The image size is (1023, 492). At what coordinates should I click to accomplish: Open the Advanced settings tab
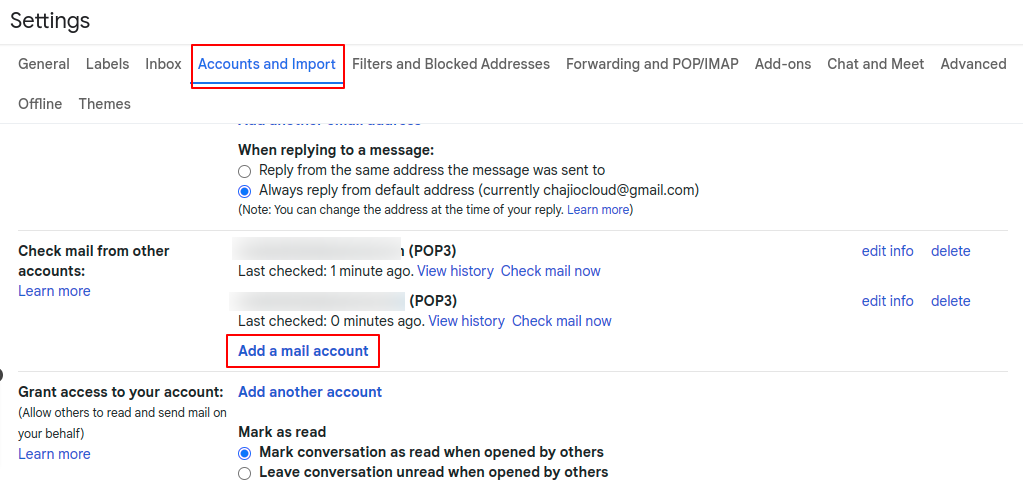click(973, 64)
